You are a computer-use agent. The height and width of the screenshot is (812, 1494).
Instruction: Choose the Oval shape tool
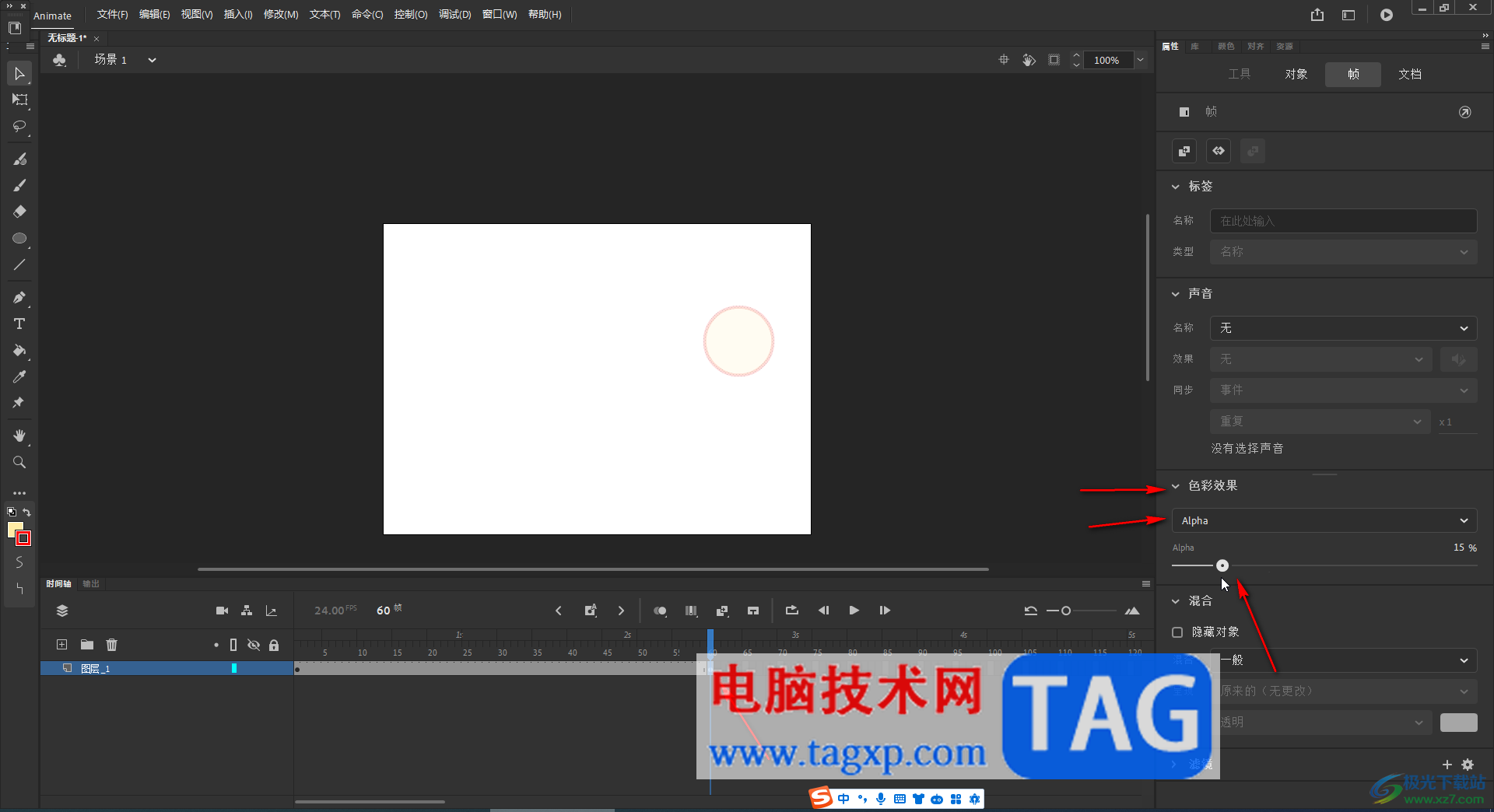[19, 238]
